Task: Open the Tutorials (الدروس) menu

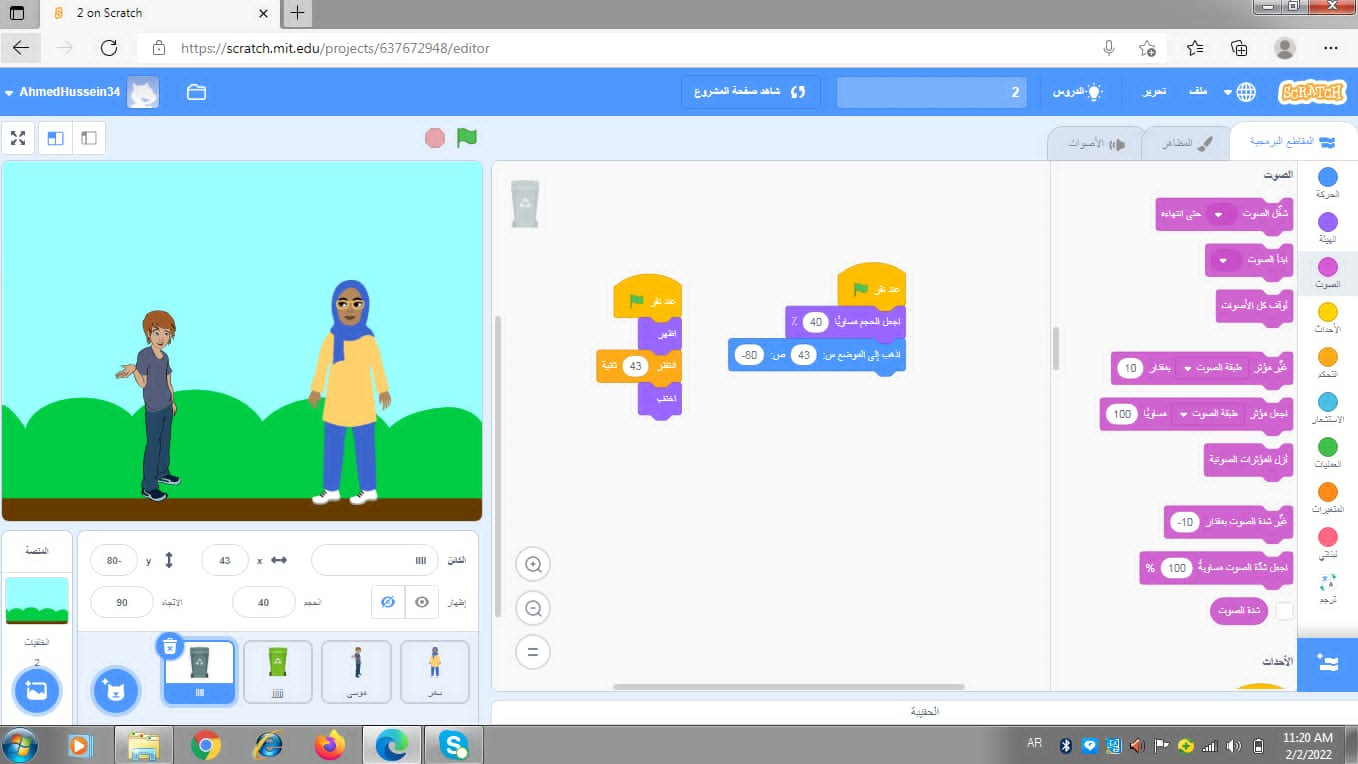Action: pyautogui.click(x=1077, y=92)
